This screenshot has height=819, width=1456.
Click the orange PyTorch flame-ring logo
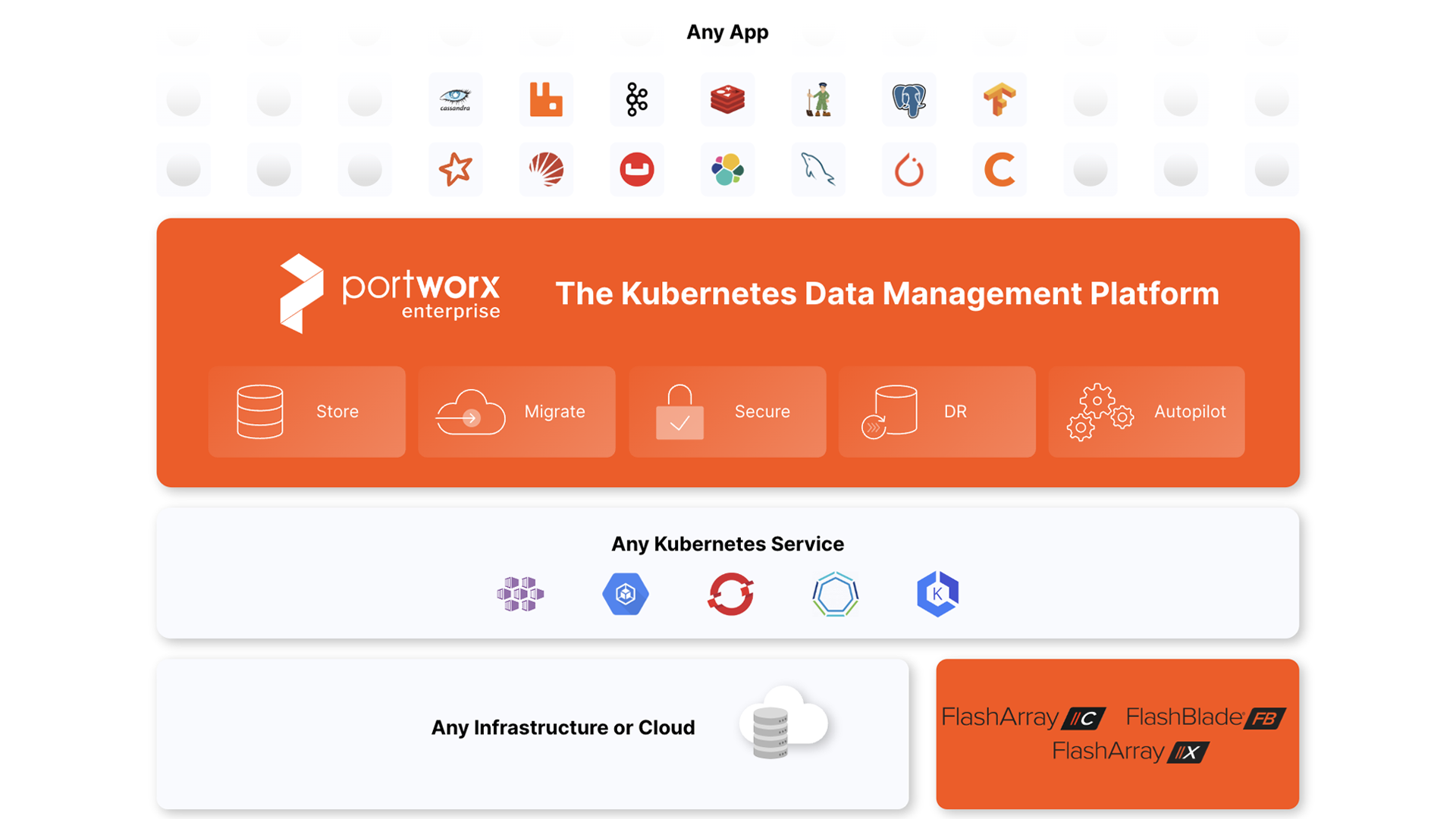[x=908, y=169]
